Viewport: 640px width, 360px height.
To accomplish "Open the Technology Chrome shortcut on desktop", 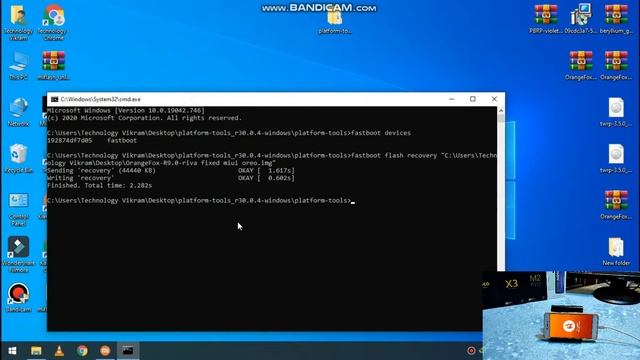I will coord(53,22).
